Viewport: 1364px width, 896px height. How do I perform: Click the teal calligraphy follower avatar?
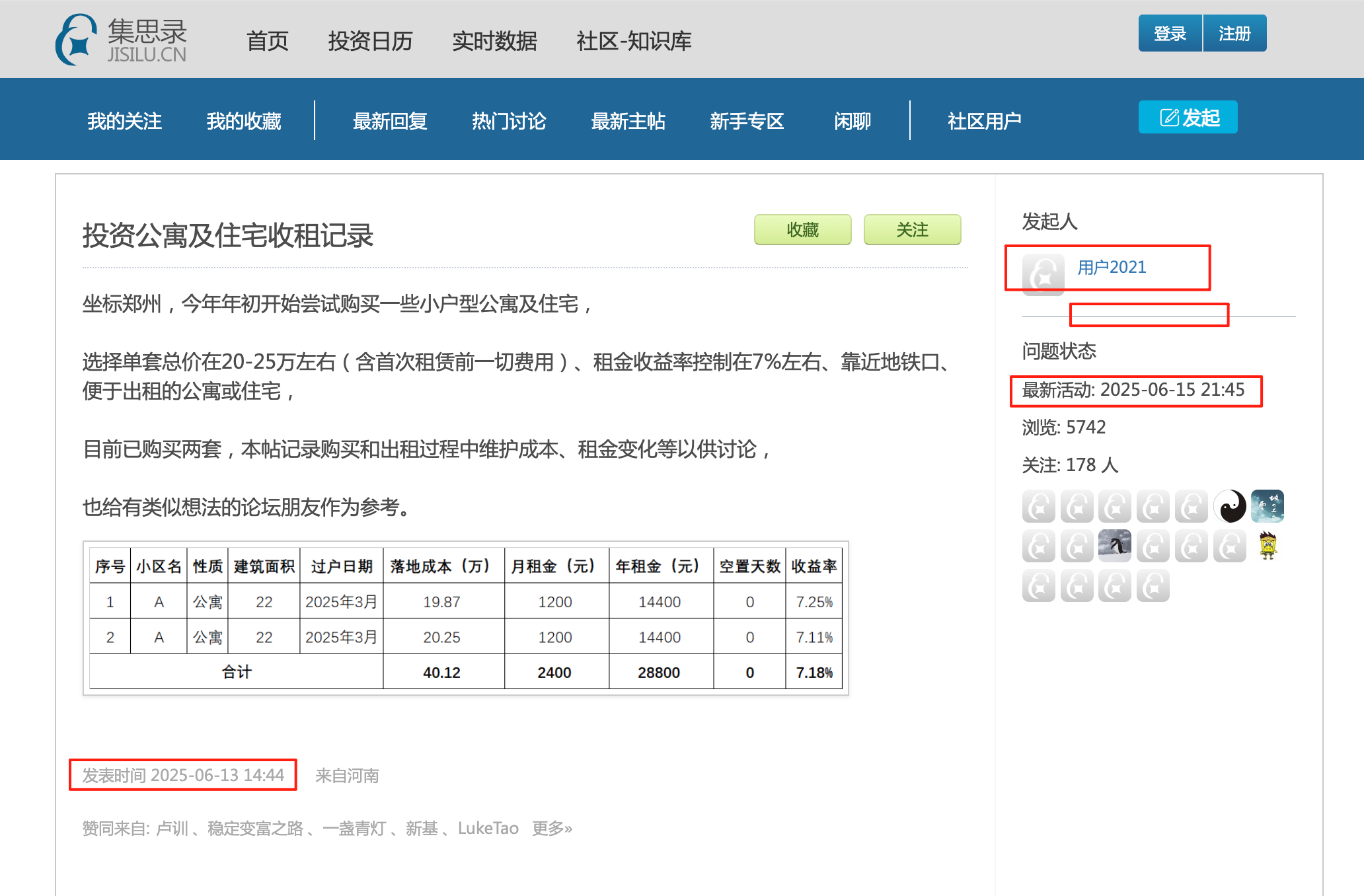pyautogui.click(x=1267, y=507)
